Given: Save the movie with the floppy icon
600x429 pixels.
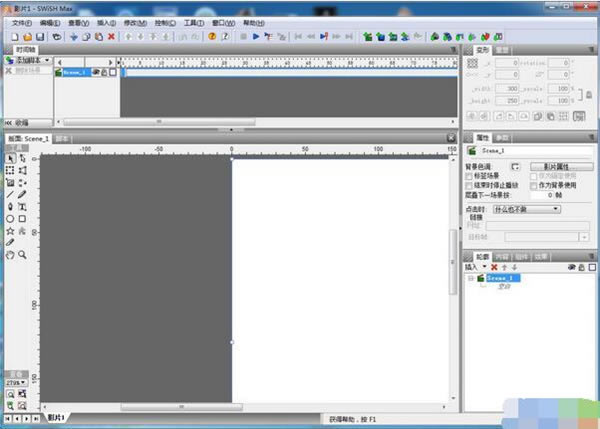Looking at the screenshot, I should [x=40, y=37].
